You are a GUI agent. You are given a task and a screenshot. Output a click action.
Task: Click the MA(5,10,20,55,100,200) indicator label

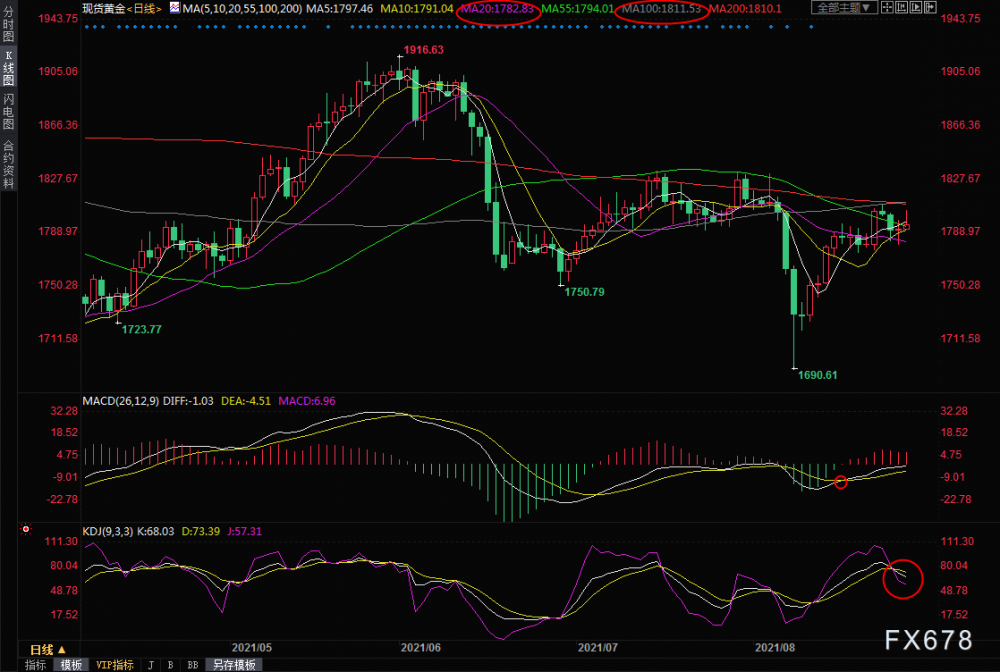pos(242,8)
